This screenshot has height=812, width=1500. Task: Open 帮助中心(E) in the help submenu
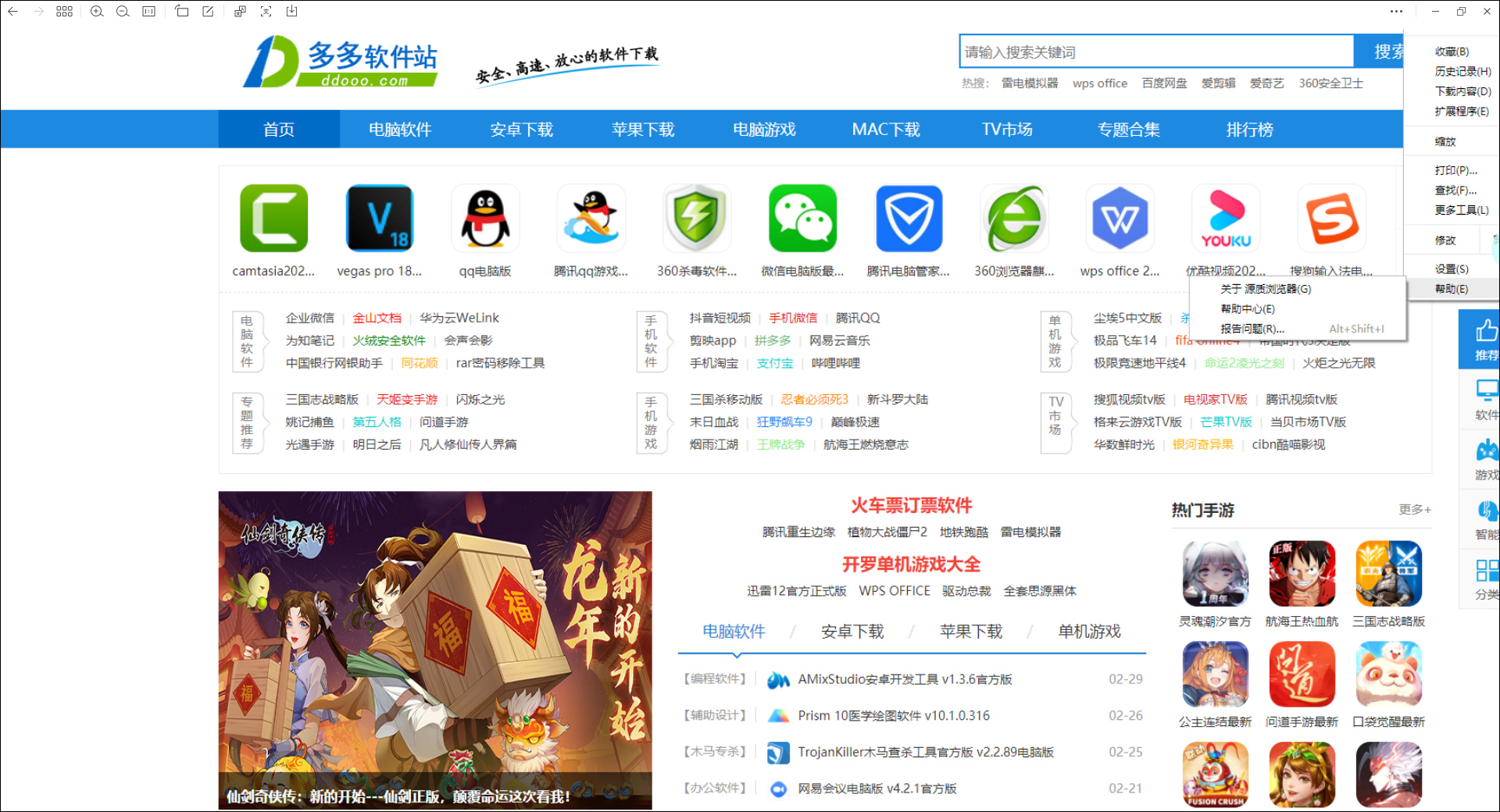click(1298, 309)
